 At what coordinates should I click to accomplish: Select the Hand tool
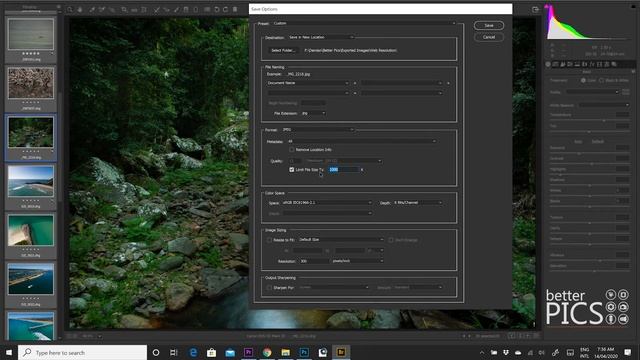point(80,9)
